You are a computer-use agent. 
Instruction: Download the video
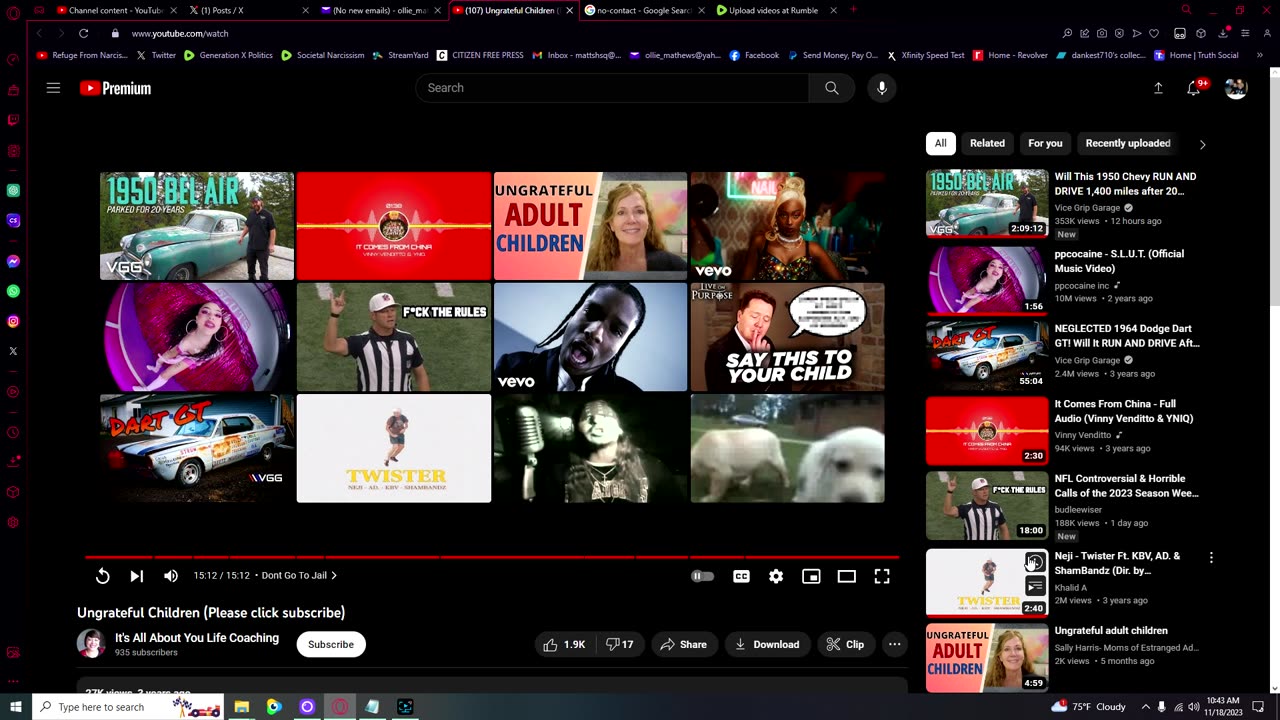click(x=767, y=645)
